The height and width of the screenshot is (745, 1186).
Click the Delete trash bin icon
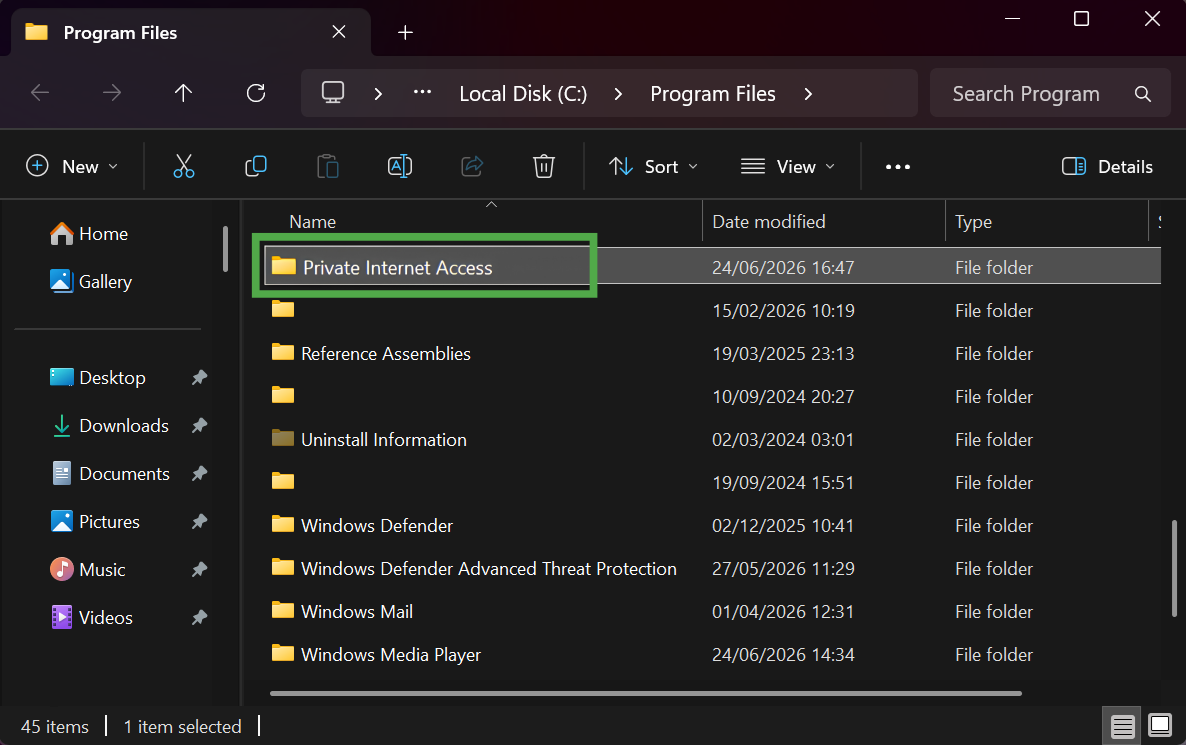(544, 166)
